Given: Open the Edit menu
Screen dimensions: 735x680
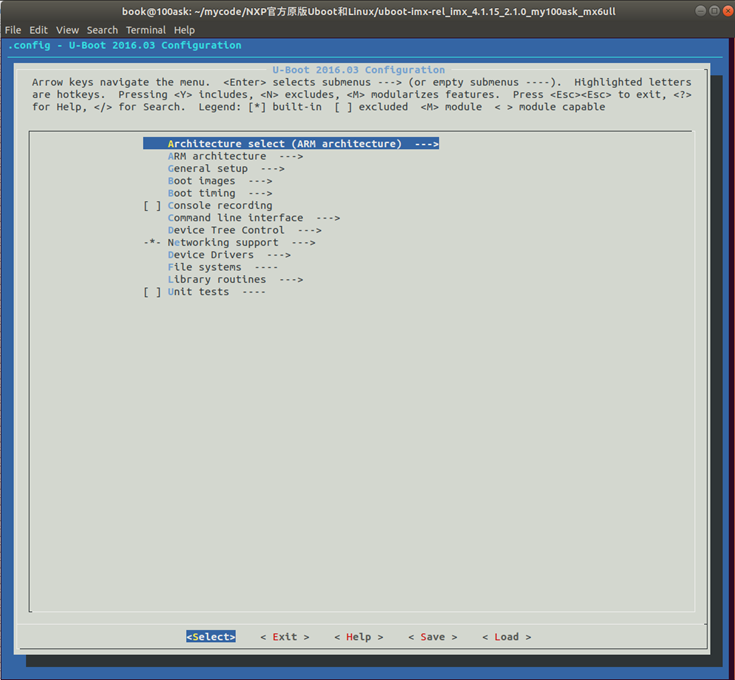Looking at the screenshot, I should tap(38, 30).
